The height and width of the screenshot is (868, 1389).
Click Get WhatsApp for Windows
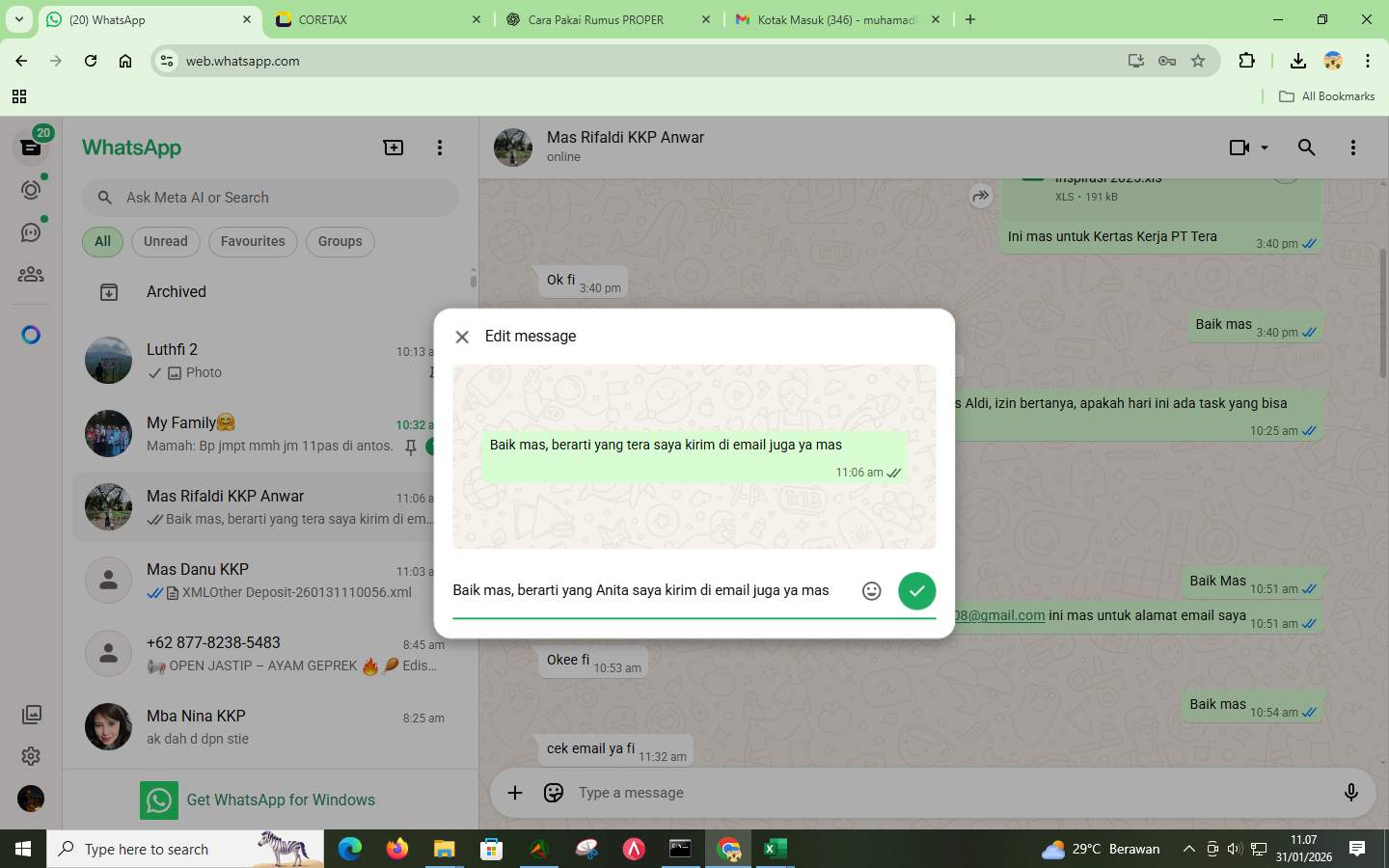(281, 800)
